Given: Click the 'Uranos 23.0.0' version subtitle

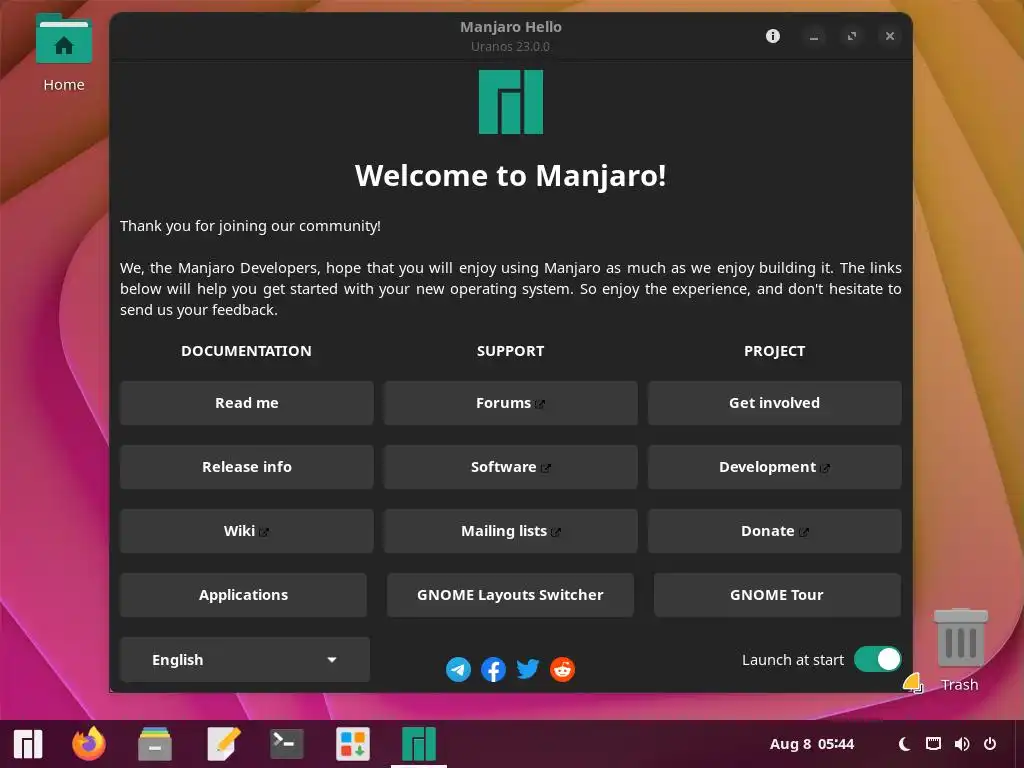Looking at the screenshot, I should point(511,46).
